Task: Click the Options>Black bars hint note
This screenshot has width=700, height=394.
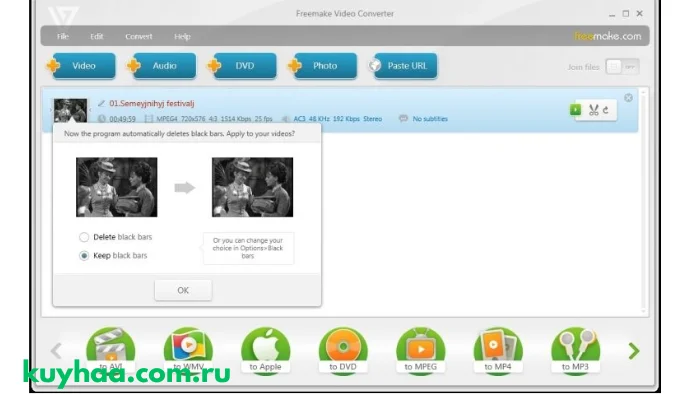Action: click(x=248, y=248)
